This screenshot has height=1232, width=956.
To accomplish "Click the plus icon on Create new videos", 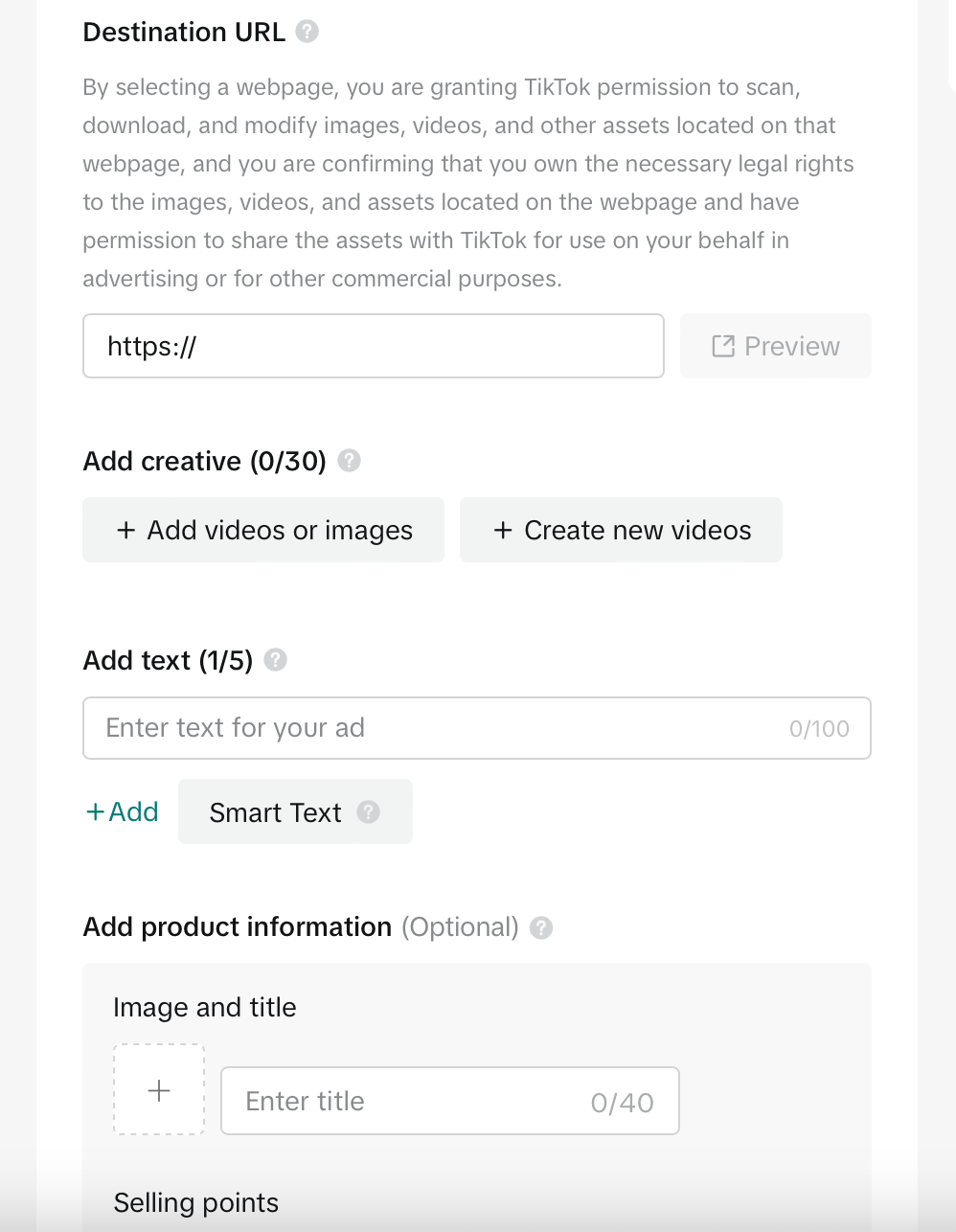I will (x=503, y=530).
